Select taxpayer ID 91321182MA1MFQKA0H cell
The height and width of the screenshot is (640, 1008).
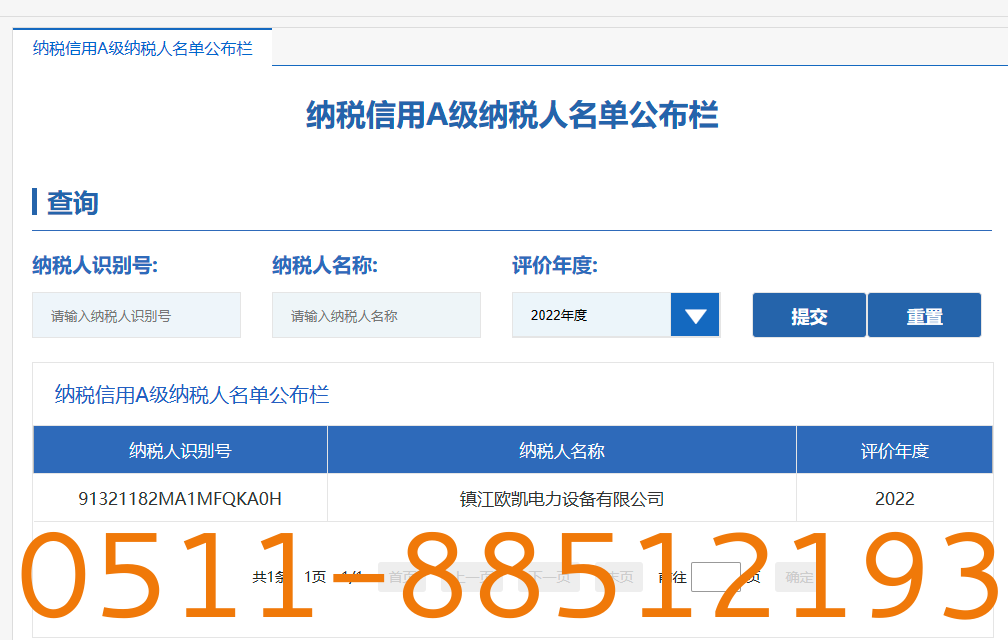point(180,498)
